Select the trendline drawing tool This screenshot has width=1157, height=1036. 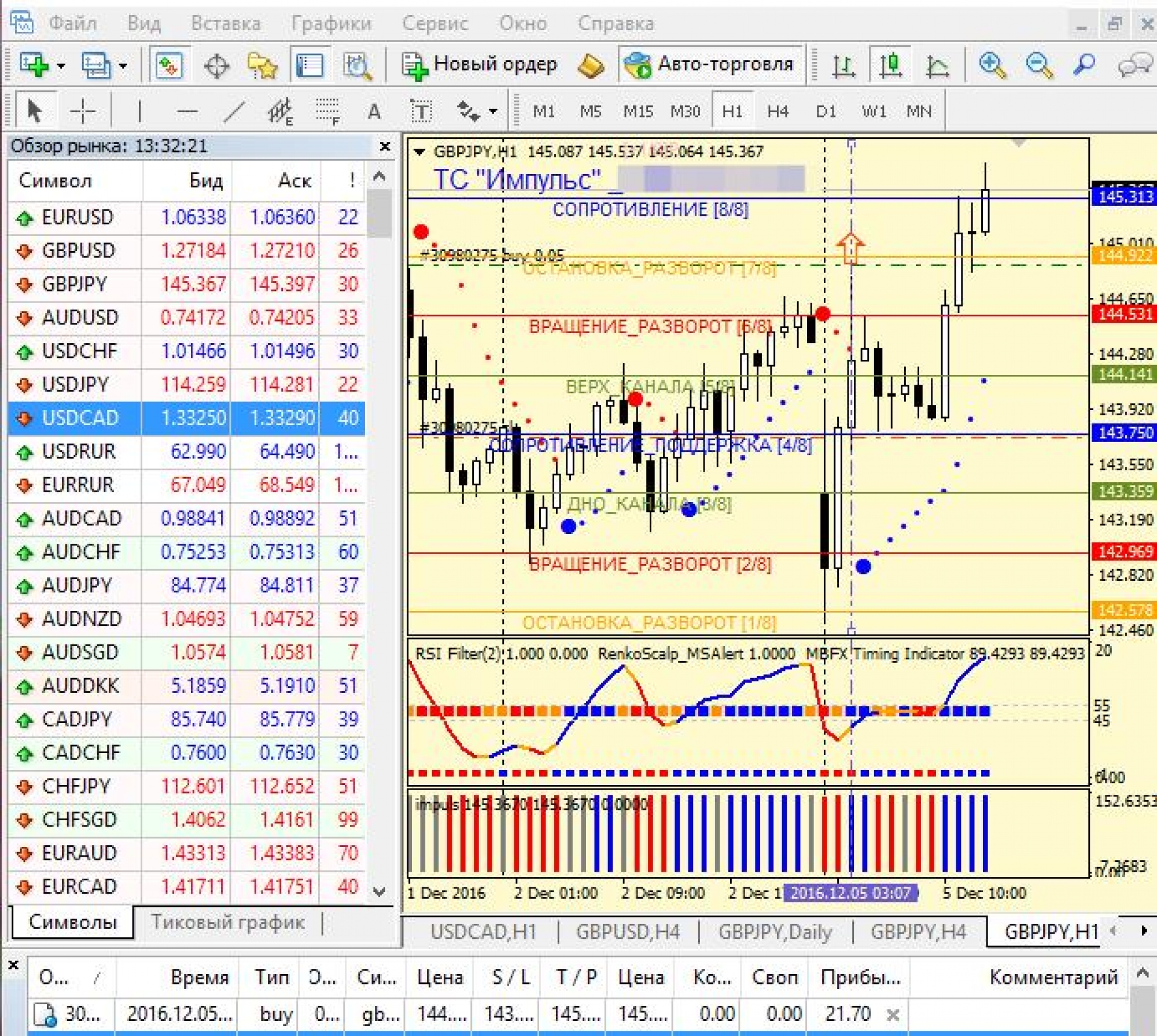coord(234,110)
